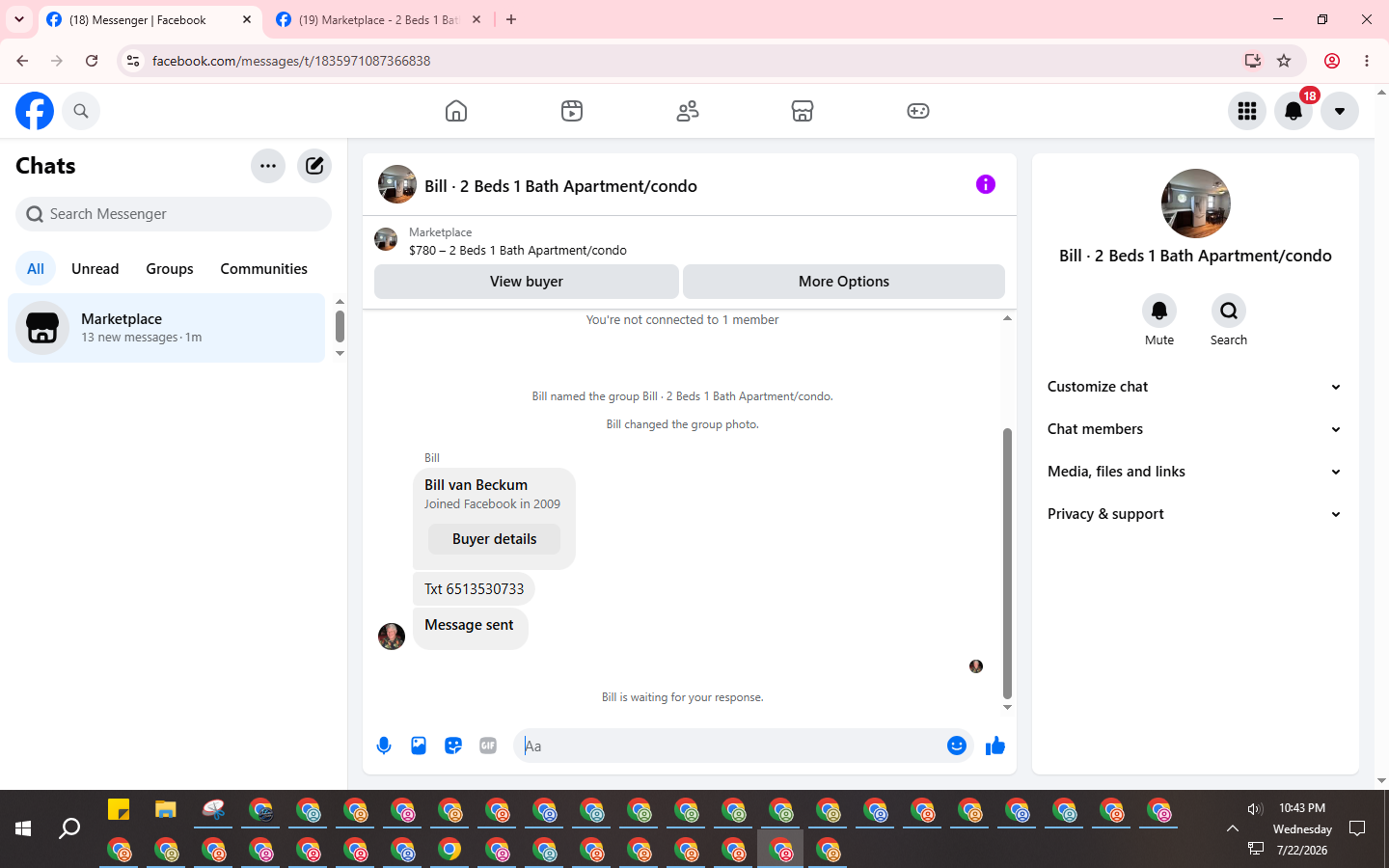
Task: Click the More Options button
Action: point(844,282)
